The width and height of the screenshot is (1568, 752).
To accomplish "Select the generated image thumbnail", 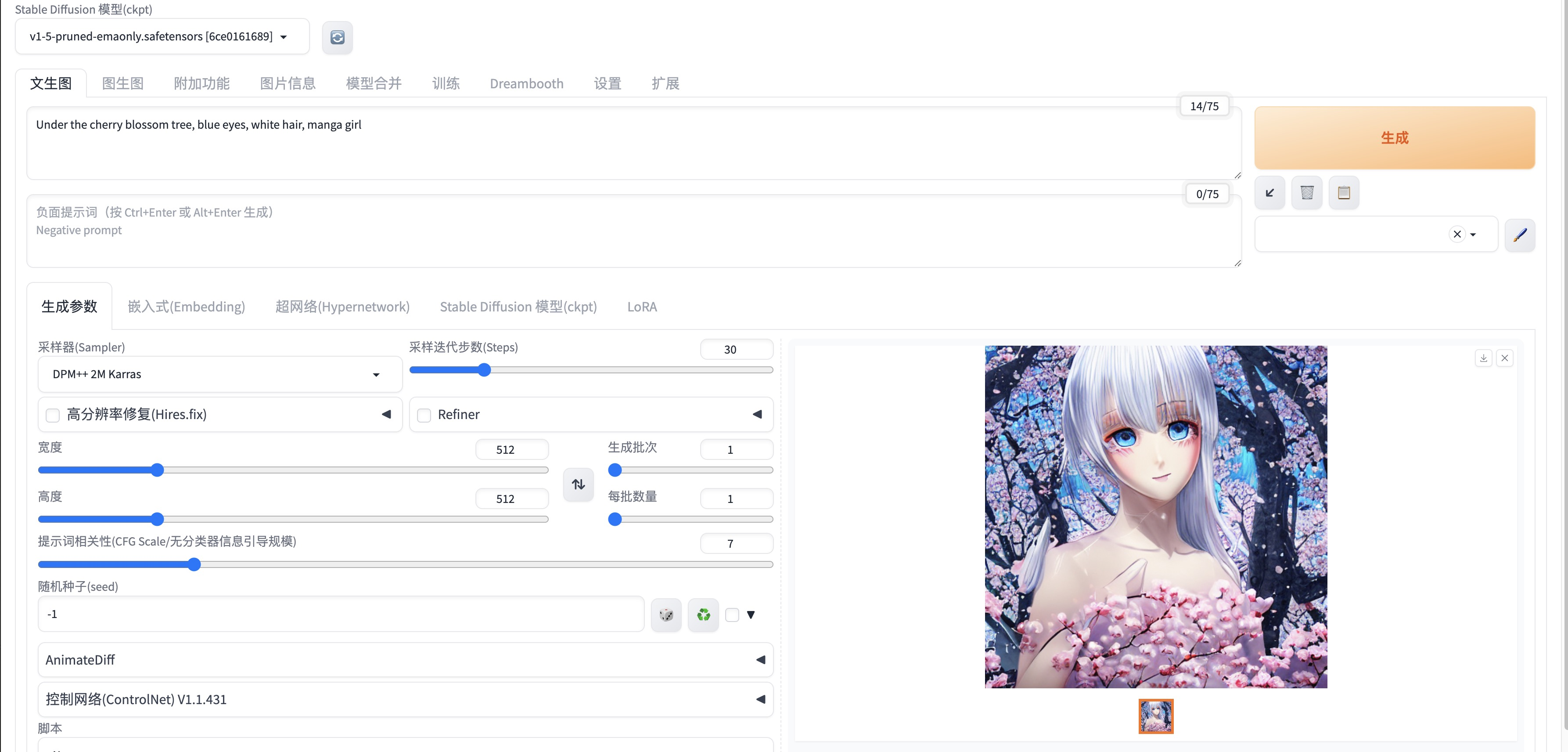I will 1156,717.
